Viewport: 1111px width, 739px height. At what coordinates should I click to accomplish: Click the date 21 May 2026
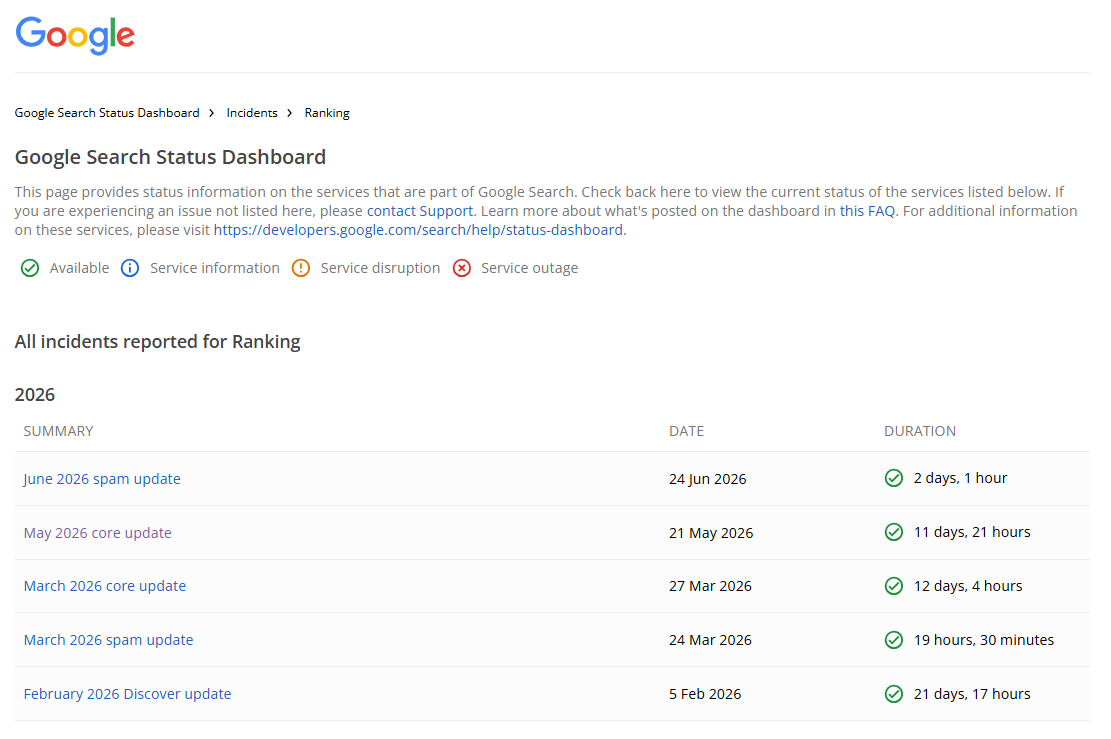(711, 533)
